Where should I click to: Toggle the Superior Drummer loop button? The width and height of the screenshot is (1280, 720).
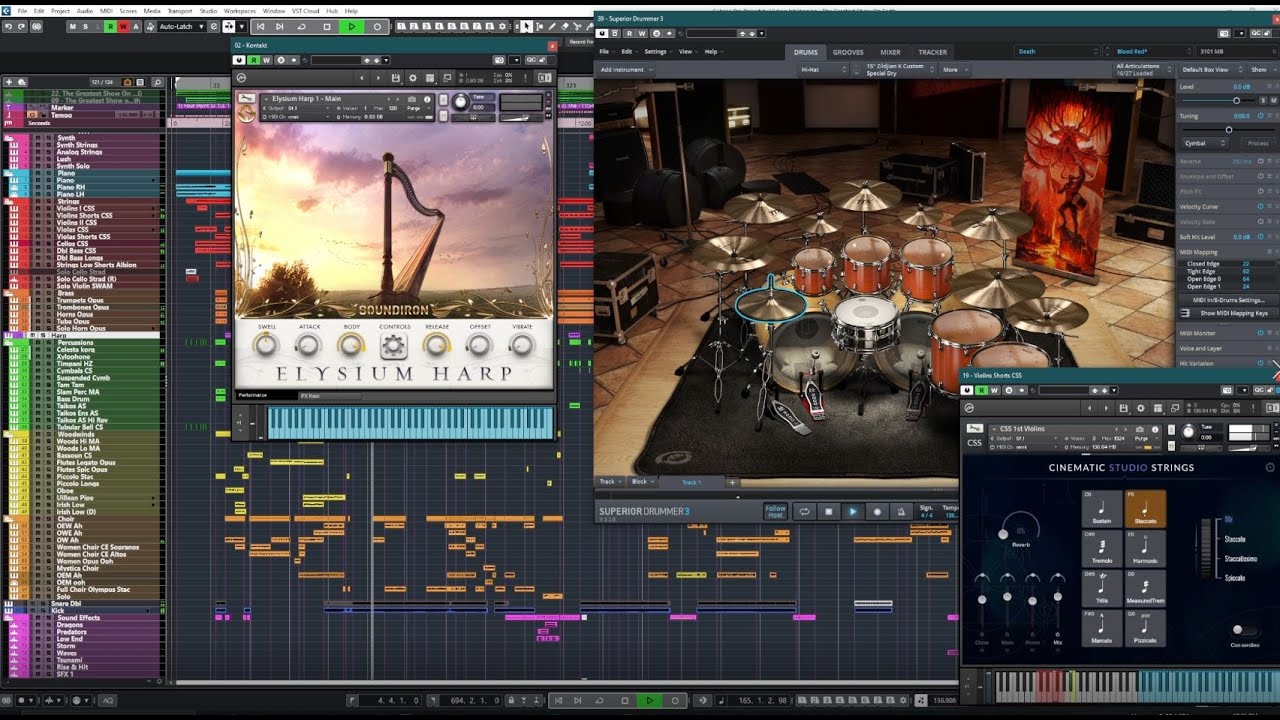tap(804, 512)
